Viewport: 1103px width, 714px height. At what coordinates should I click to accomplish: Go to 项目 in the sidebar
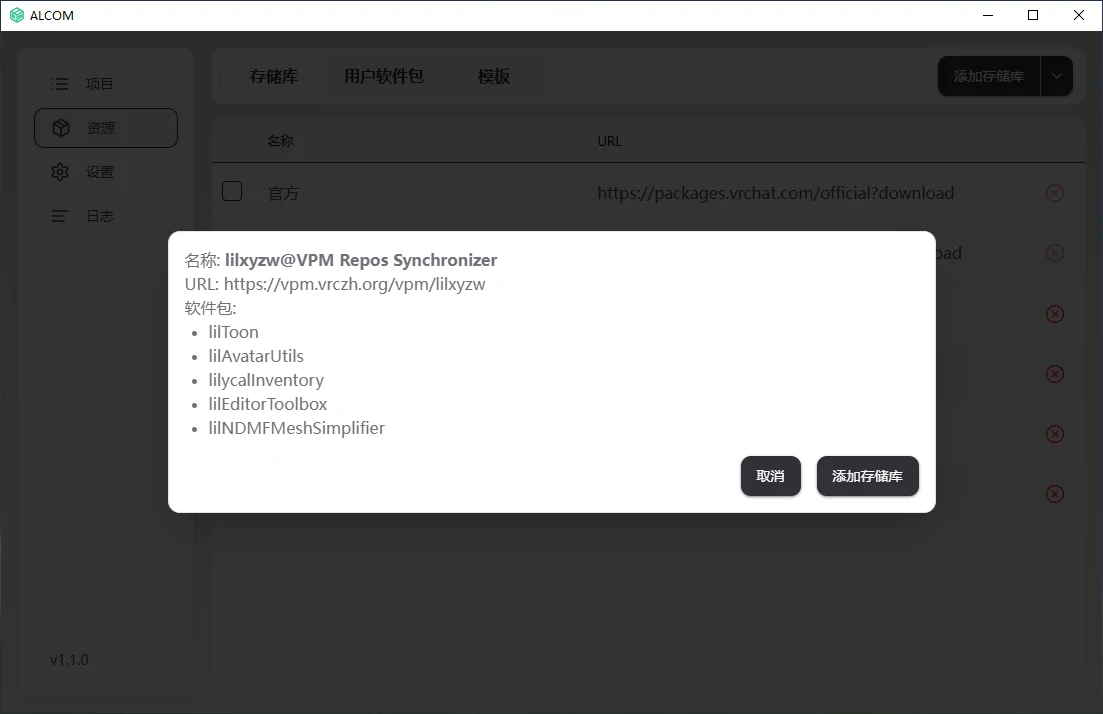[106, 84]
